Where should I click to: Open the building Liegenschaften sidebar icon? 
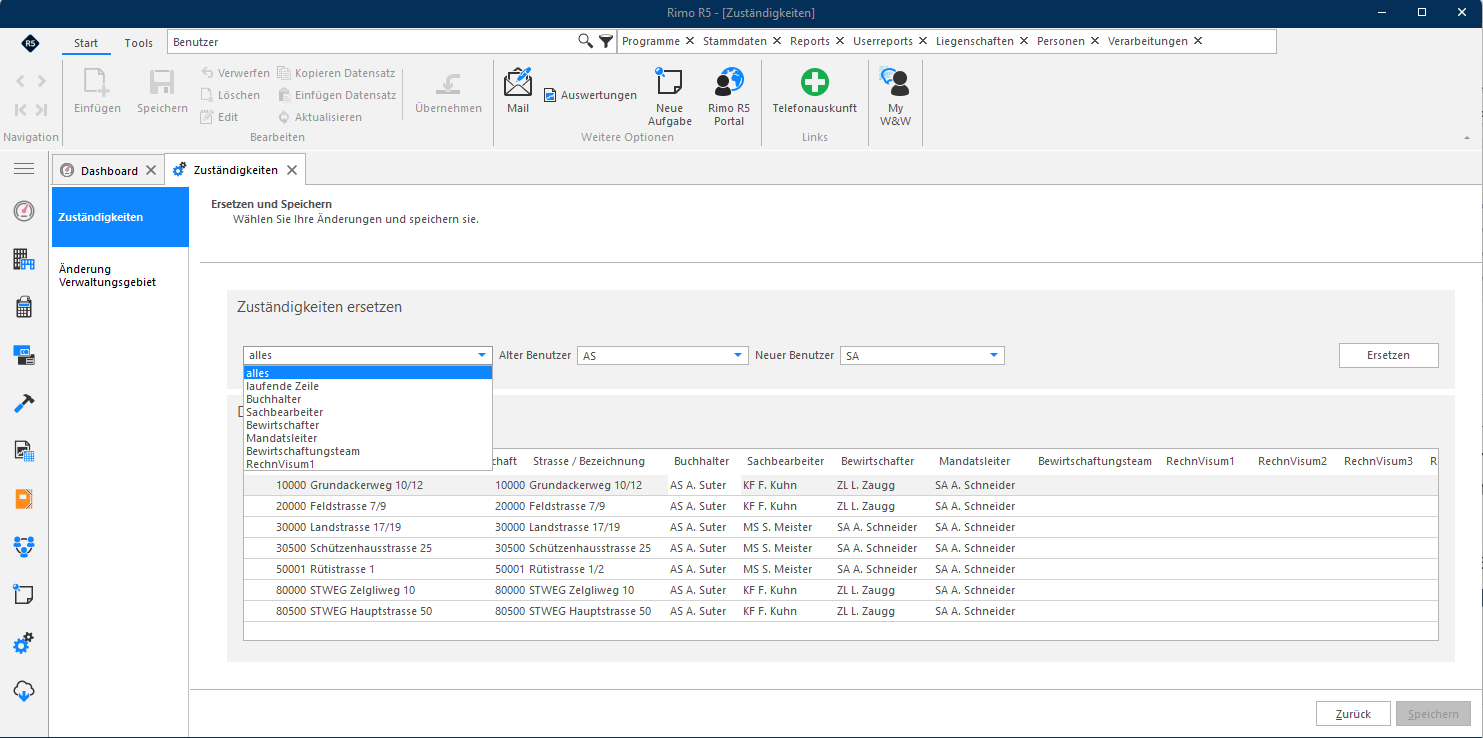click(24, 260)
